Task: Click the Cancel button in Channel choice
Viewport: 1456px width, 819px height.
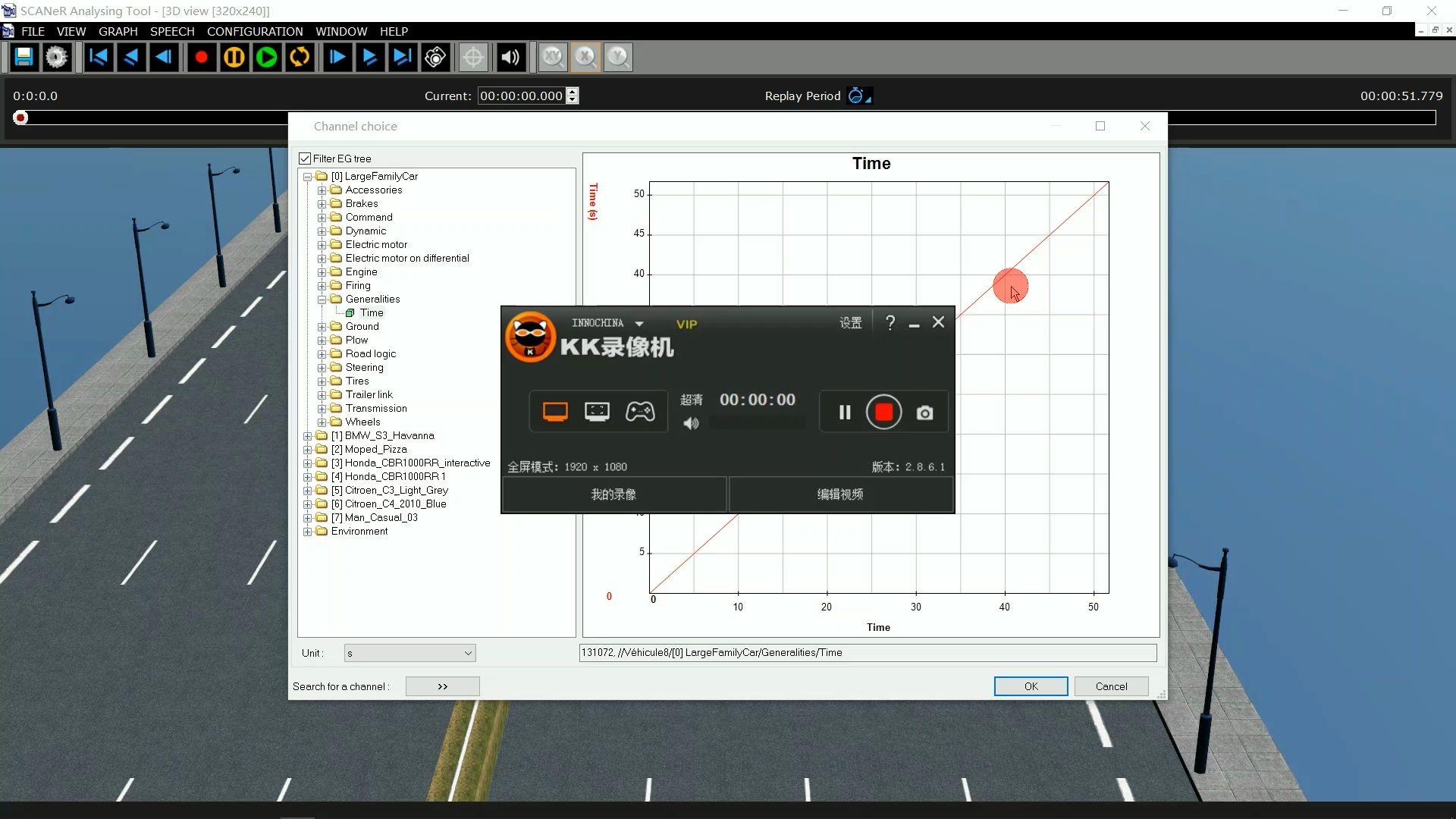Action: tap(1111, 686)
